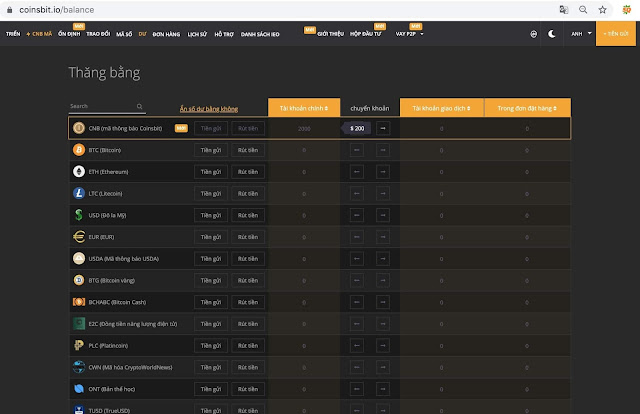The image size is (640, 414).
Task: Open the ANH language dropdown
Action: pyautogui.click(x=581, y=34)
